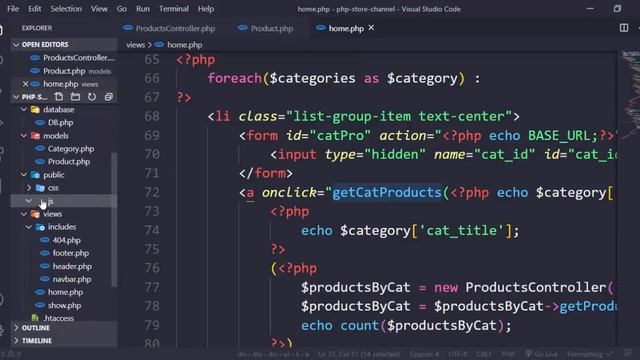Open show.php file
This screenshot has height=360, width=640.
pos(64,305)
